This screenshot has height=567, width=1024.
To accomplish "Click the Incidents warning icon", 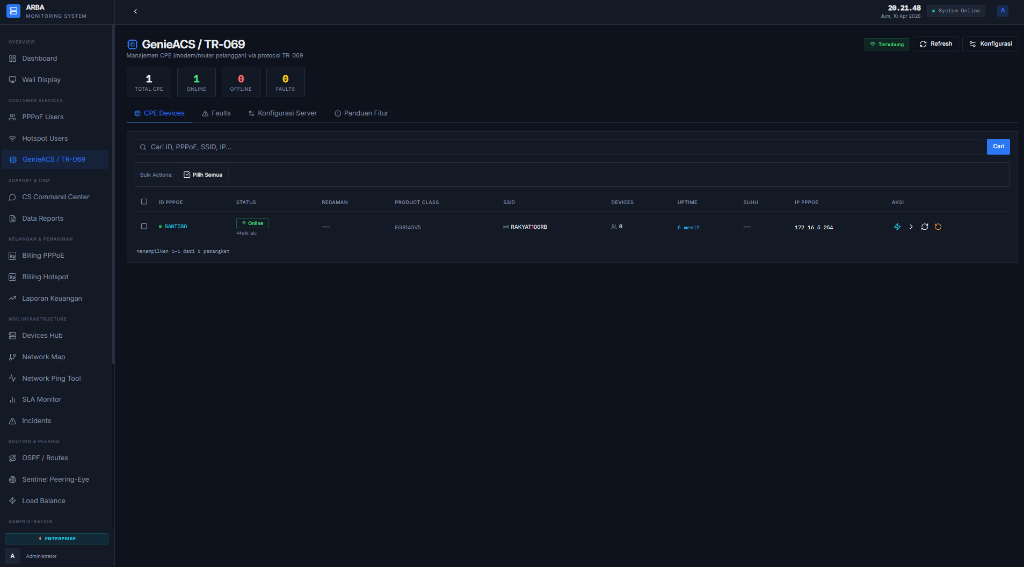I will (x=12, y=421).
